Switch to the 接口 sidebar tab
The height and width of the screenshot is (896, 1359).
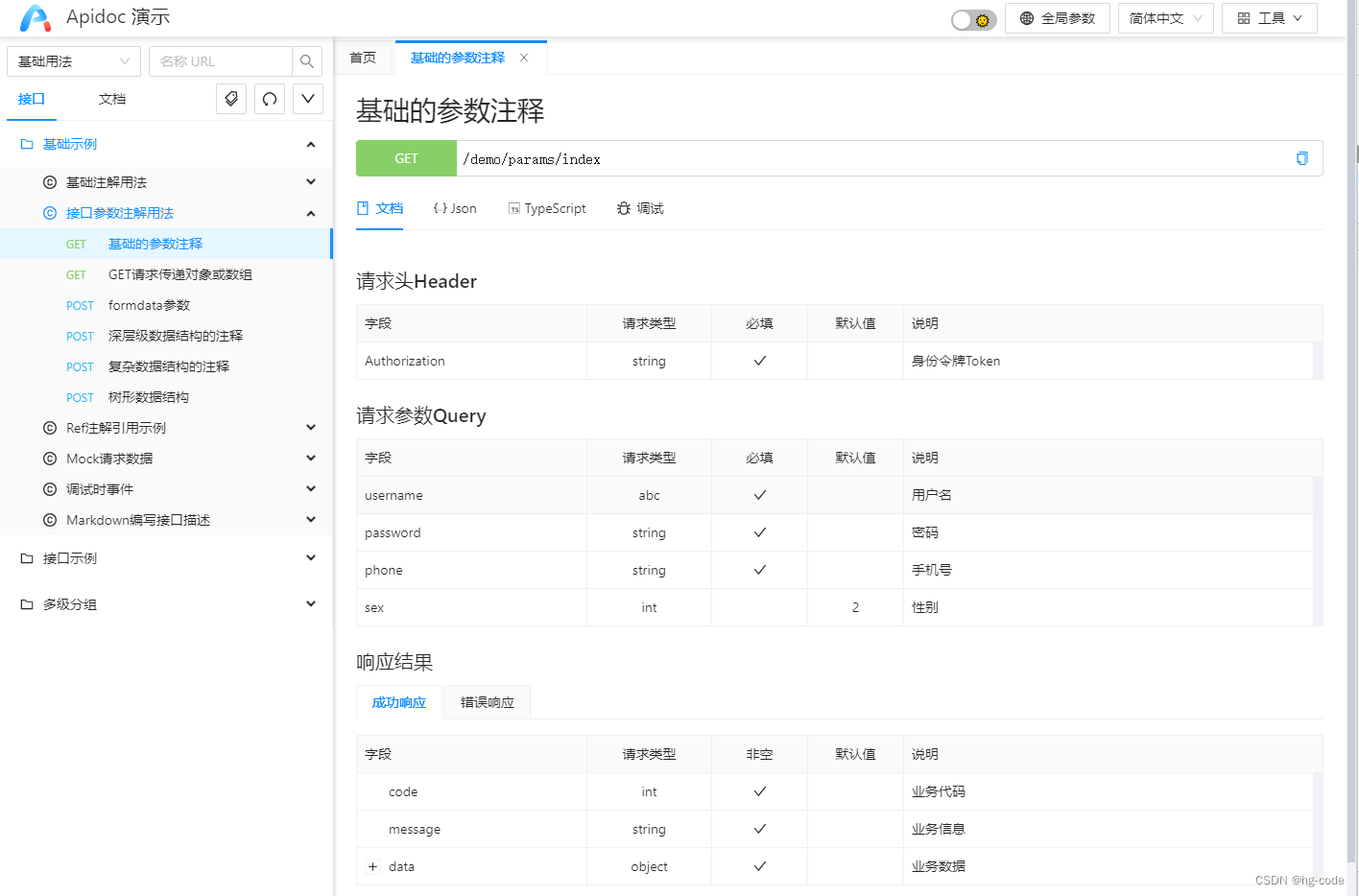pyautogui.click(x=32, y=99)
